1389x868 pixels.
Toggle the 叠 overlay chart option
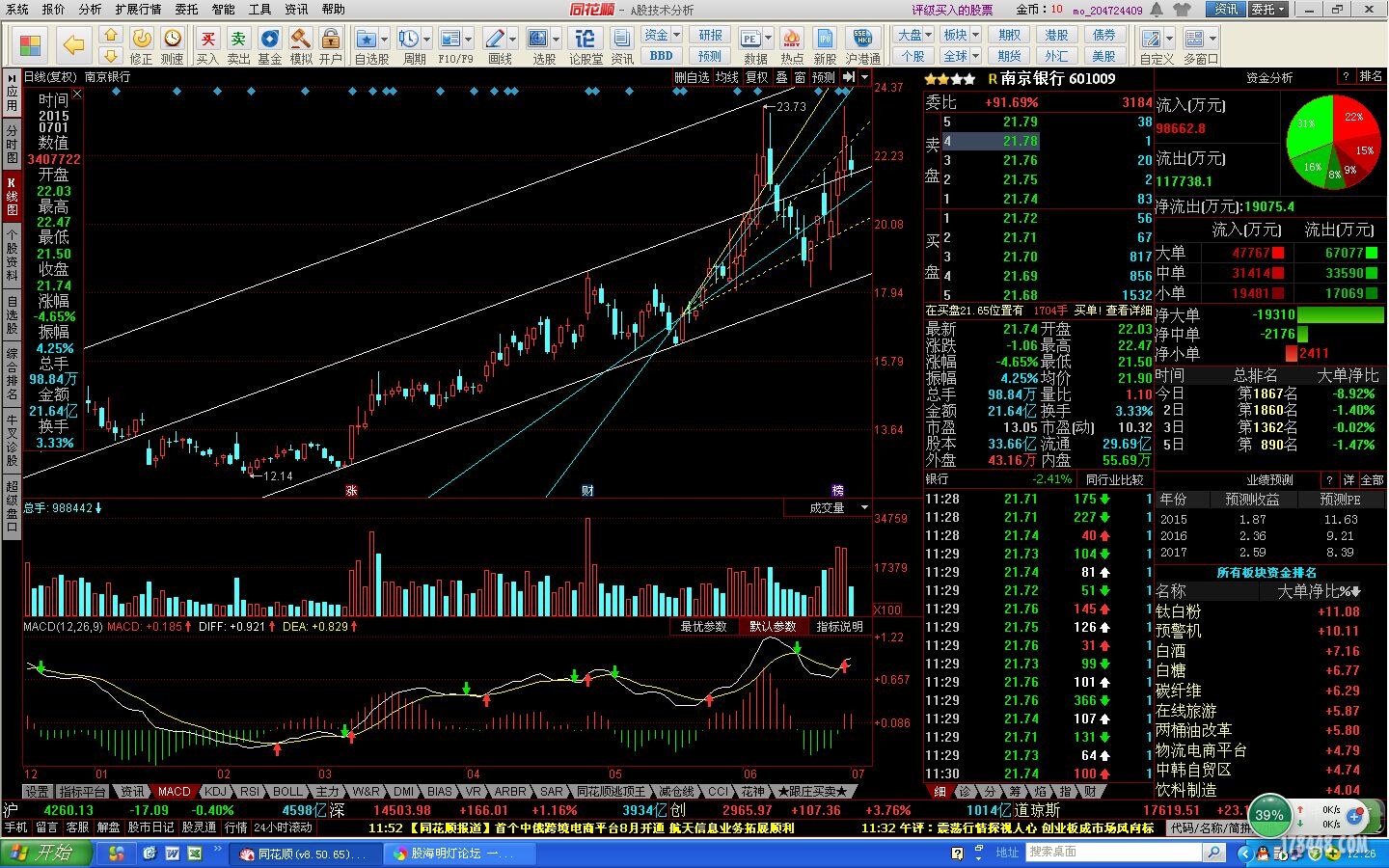tap(782, 77)
